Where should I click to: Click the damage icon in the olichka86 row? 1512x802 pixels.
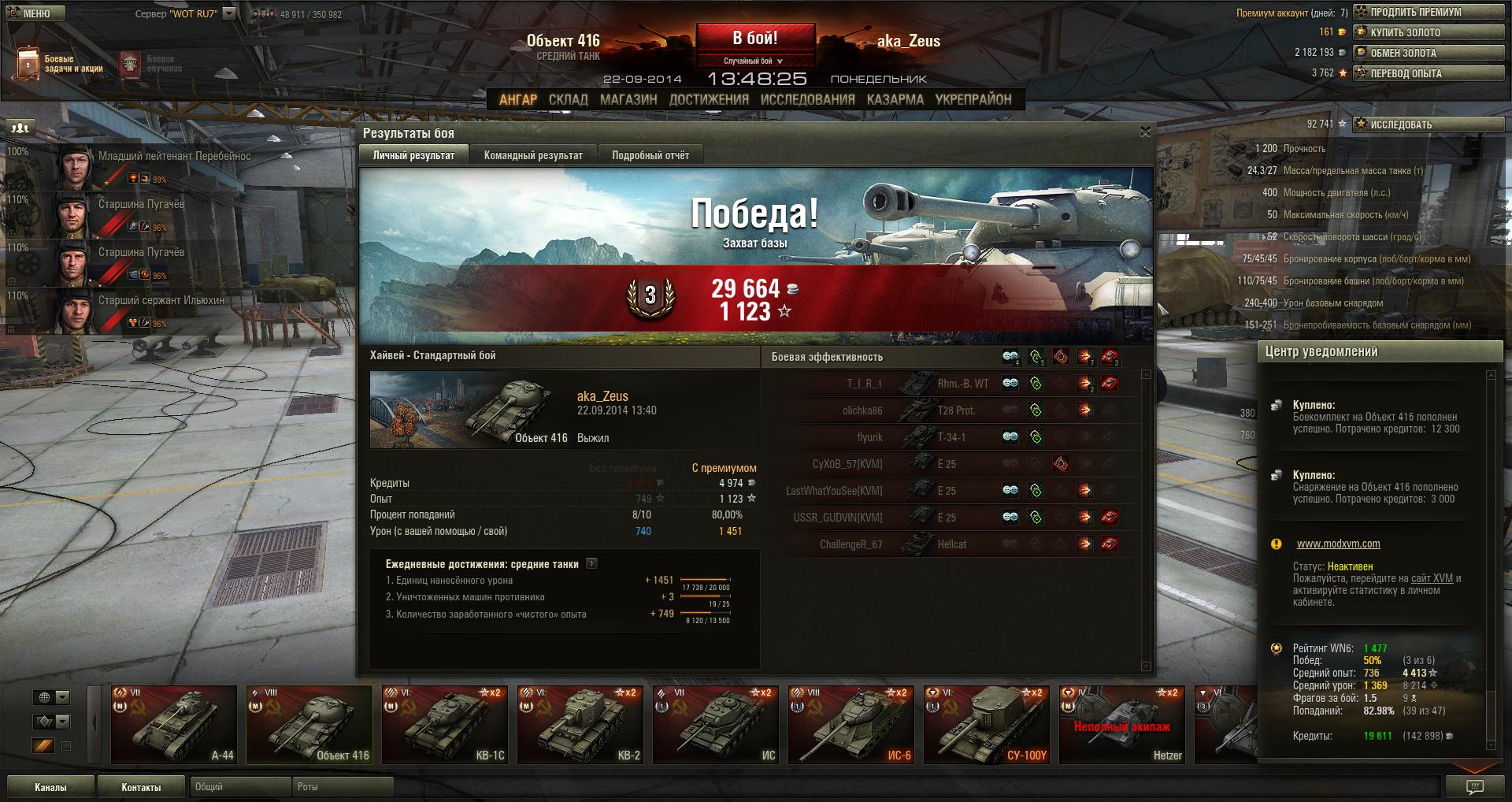pyautogui.click(x=1085, y=410)
